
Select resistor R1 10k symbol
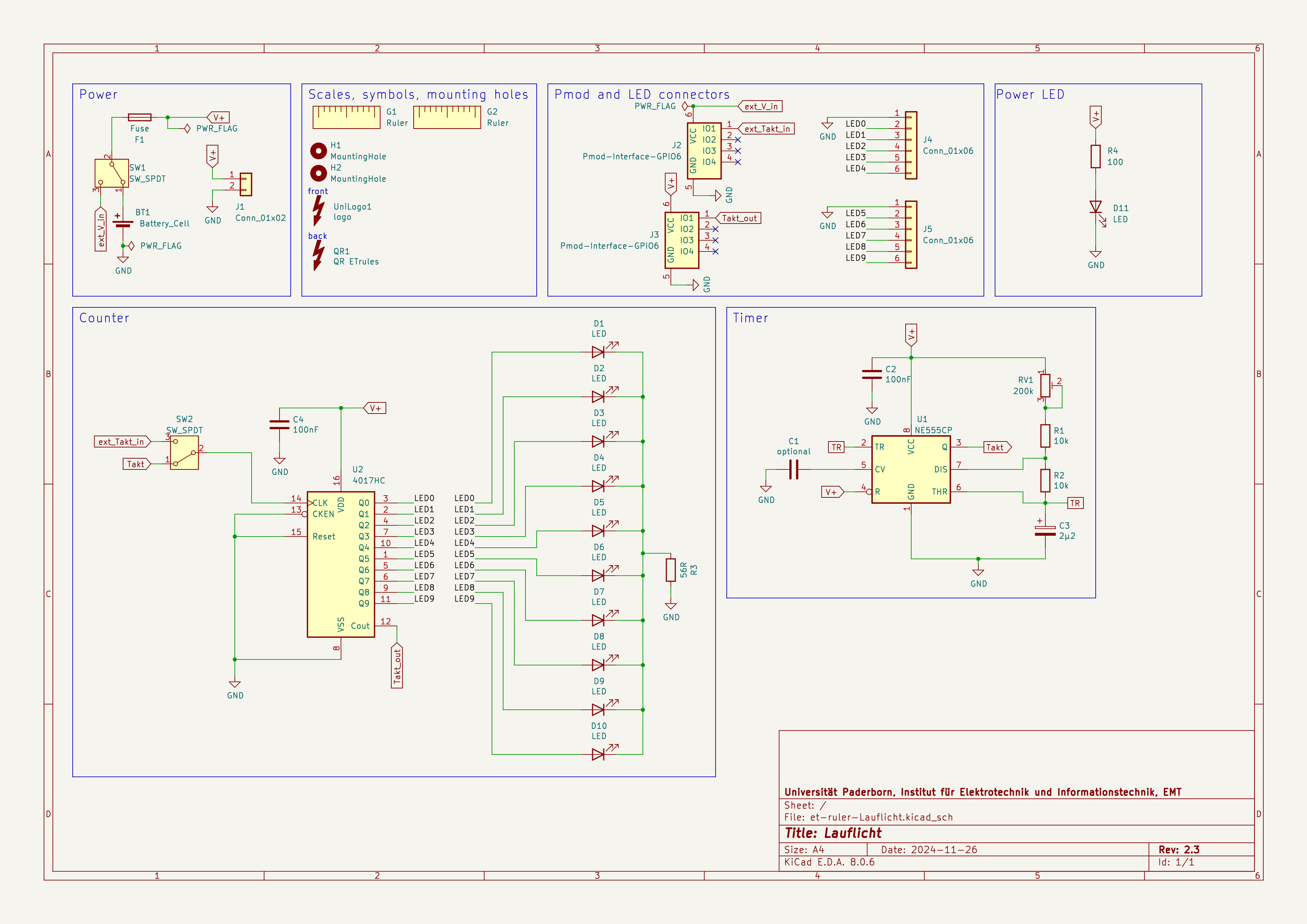pos(1045,436)
